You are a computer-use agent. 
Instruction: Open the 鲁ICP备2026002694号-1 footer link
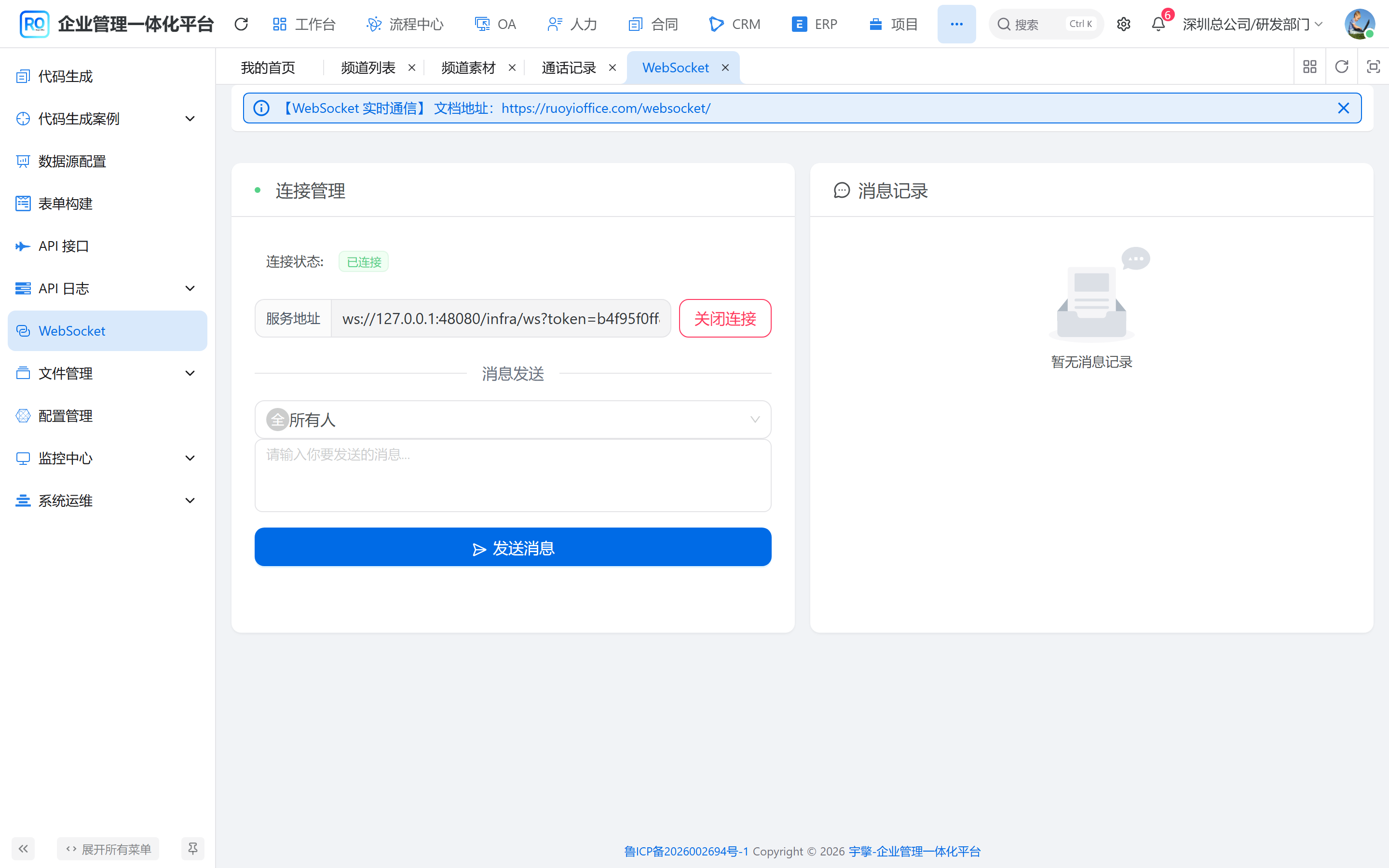point(686,851)
